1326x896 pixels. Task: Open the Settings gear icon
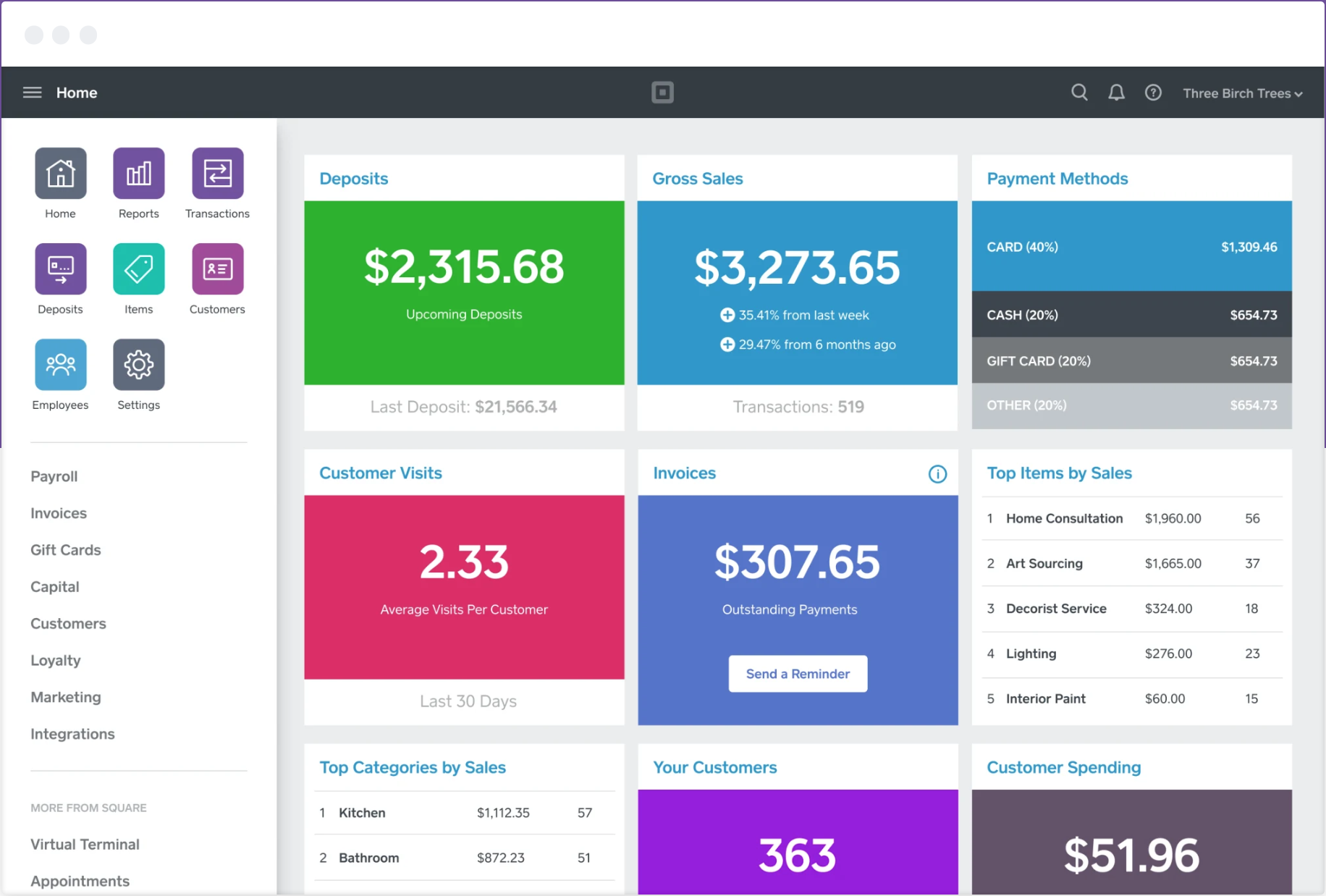(x=139, y=364)
